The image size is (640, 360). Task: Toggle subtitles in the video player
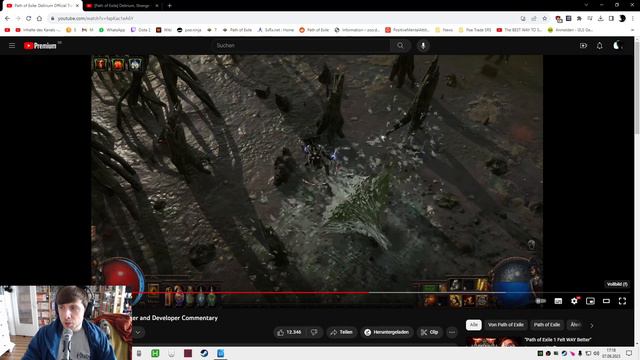[x=558, y=301]
